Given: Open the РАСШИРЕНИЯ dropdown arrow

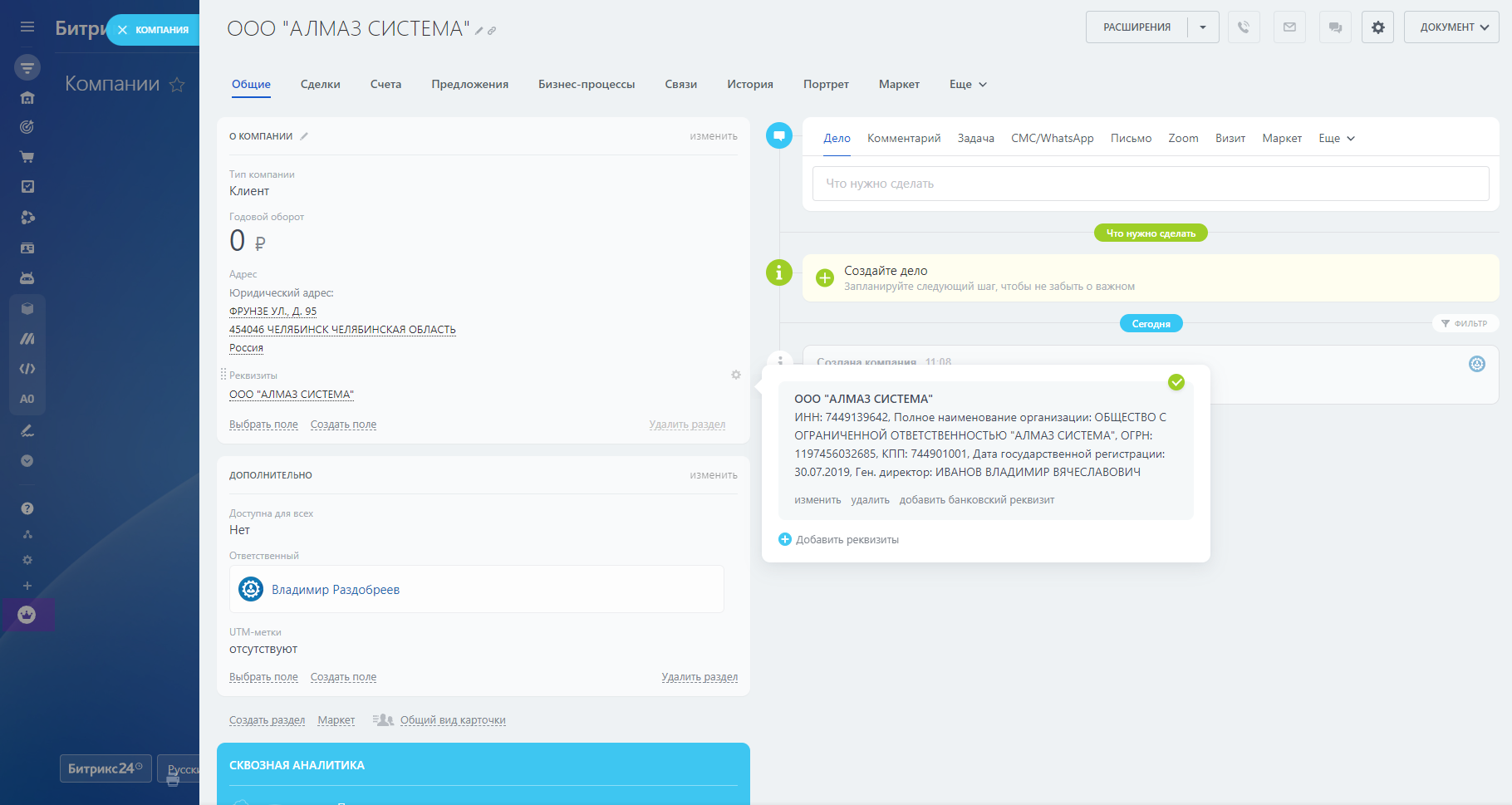Looking at the screenshot, I should [x=1203, y=27].
